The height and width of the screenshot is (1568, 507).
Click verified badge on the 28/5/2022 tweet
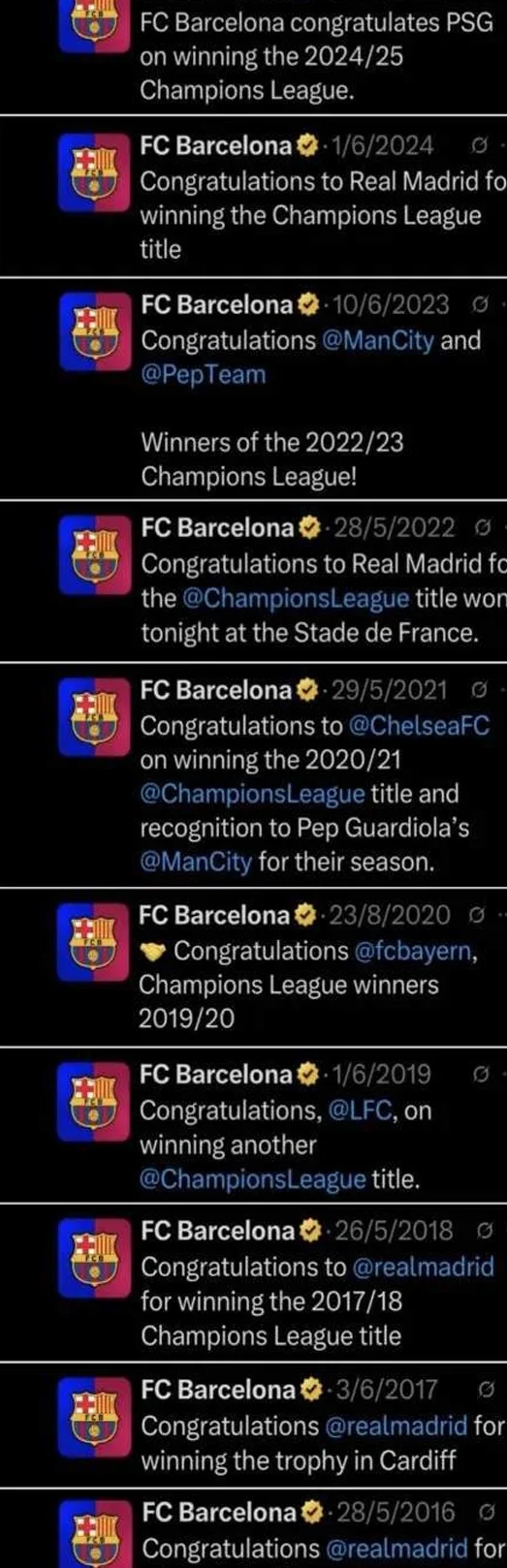(307, 528)
